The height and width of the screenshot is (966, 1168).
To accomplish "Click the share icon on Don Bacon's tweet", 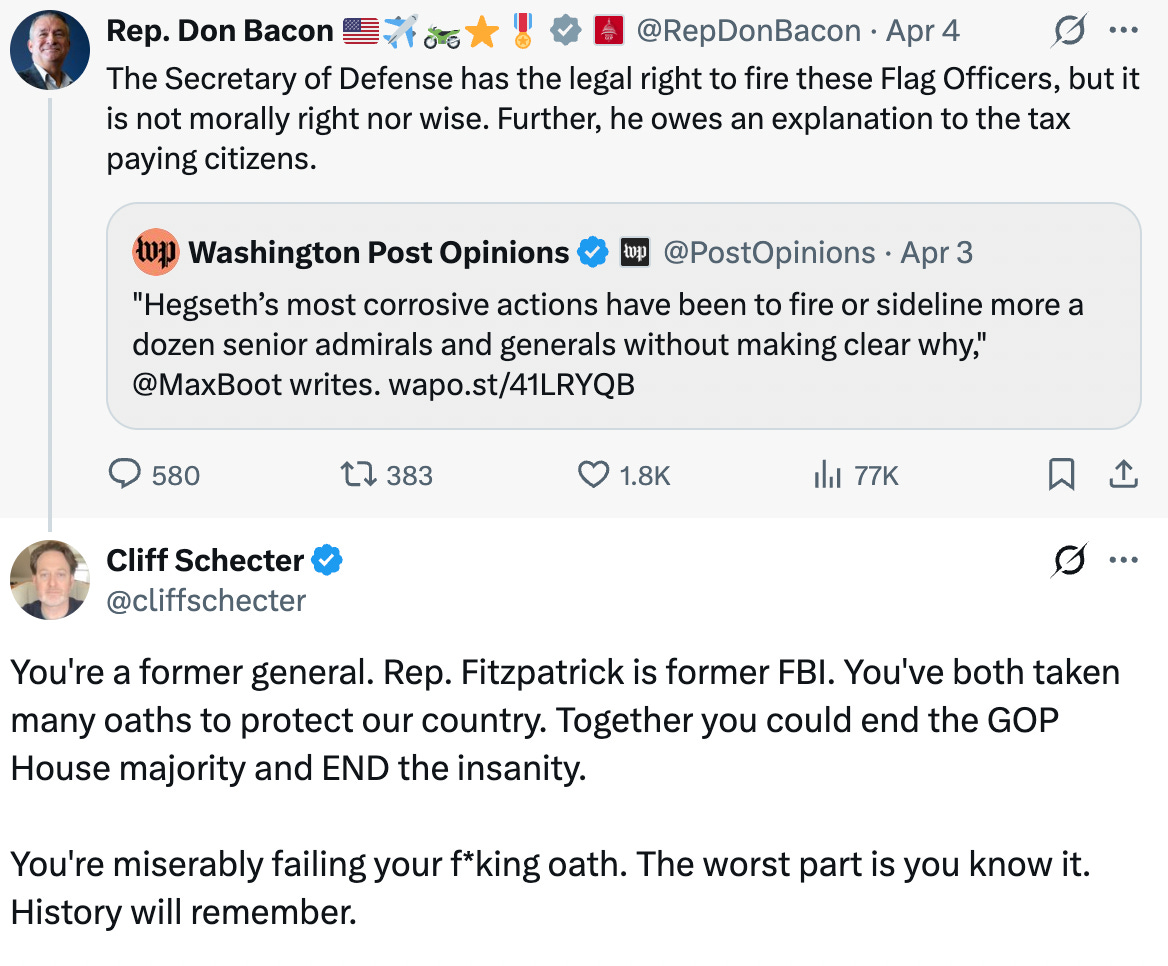I will coord(1124,474).
